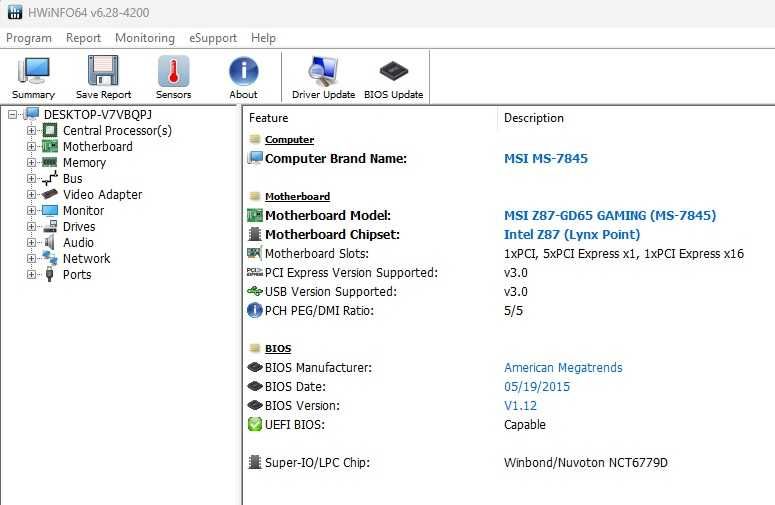Click the BIOS Manufacturer row label

318,368
